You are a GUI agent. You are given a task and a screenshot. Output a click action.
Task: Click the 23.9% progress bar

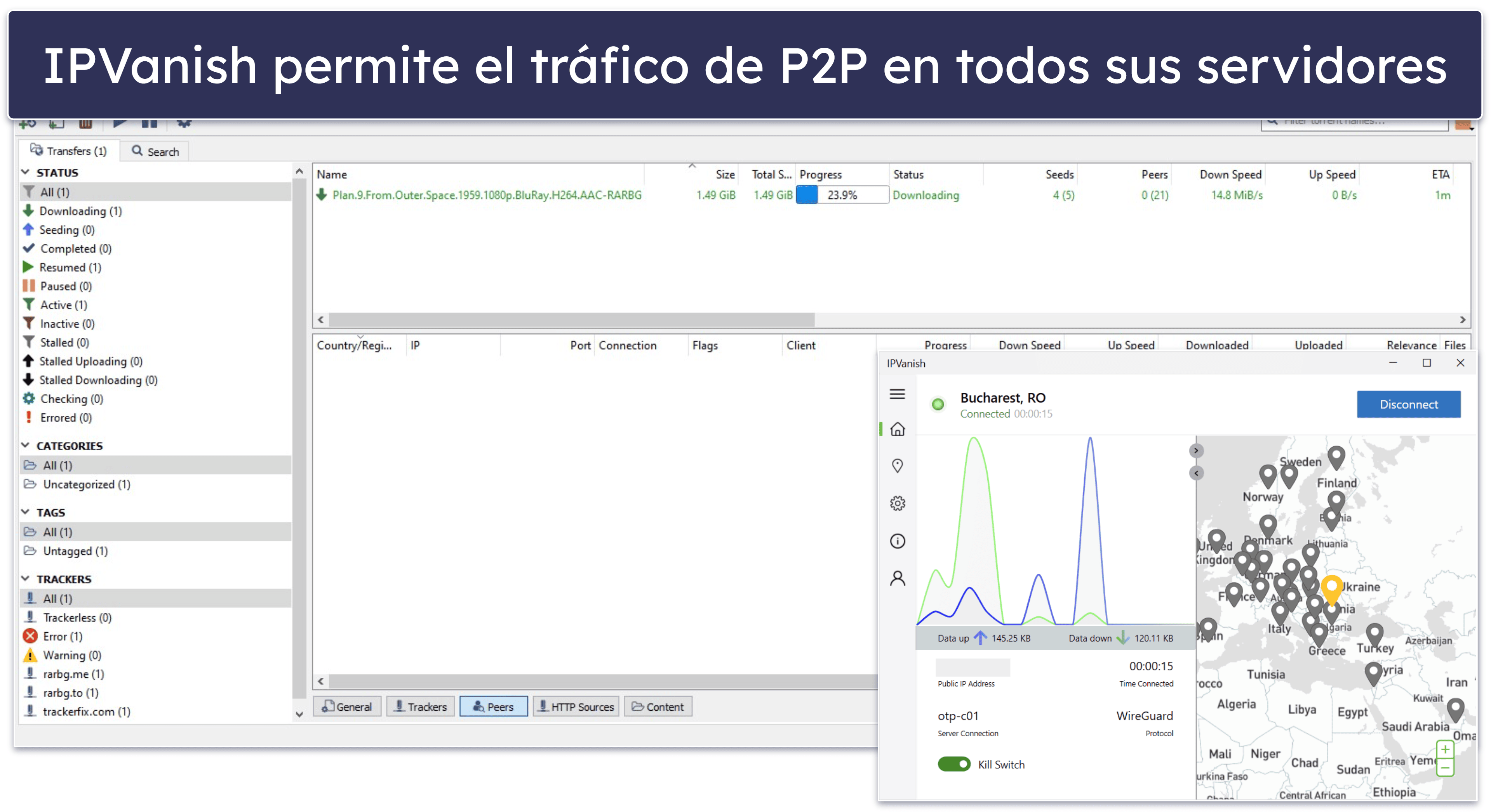842,196
